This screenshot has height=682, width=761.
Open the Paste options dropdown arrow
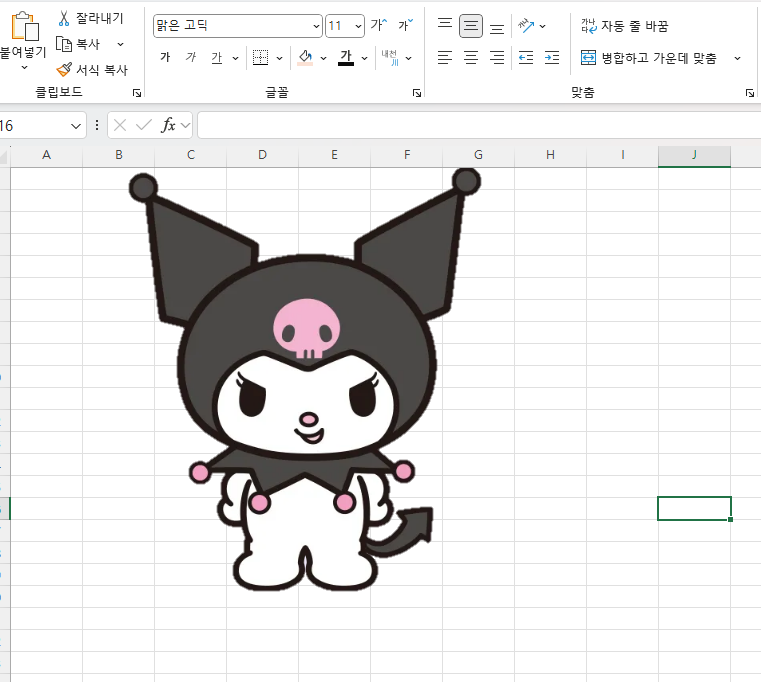(24, 68)
